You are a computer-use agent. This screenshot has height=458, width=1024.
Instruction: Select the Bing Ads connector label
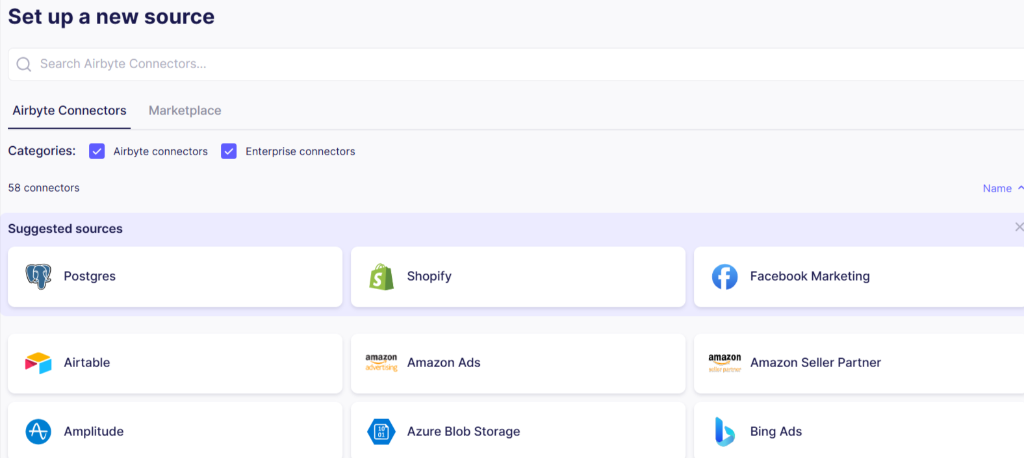pos(776,432)
